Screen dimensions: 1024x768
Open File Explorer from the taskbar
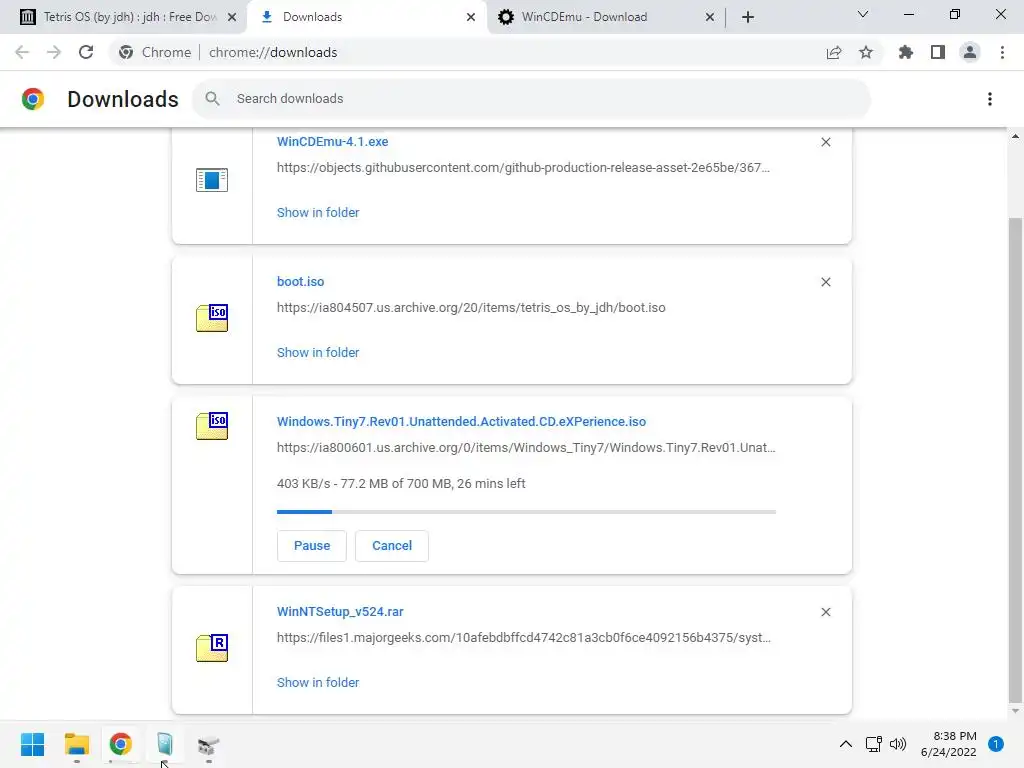pyautogui.click(x=76, y=744)
